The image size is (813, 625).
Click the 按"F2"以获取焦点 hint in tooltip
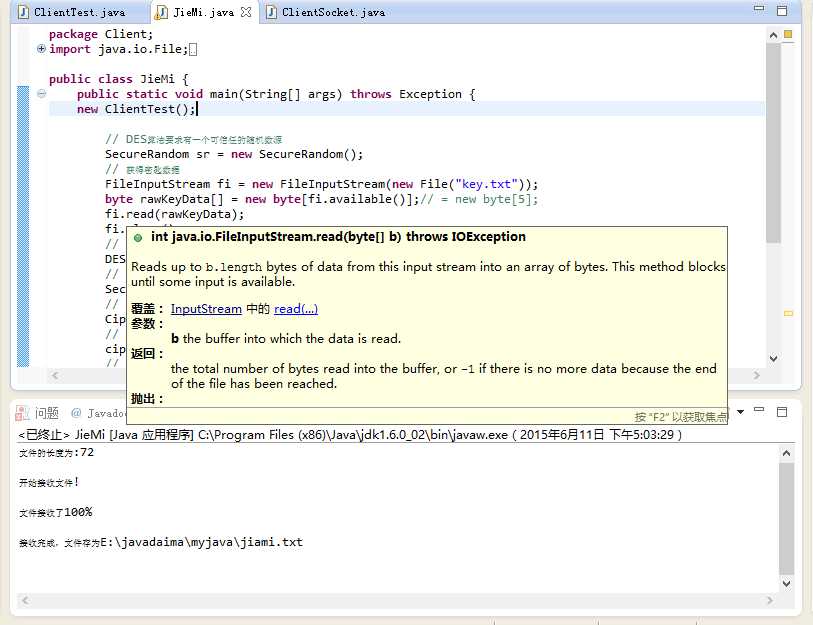pos(681,416)
